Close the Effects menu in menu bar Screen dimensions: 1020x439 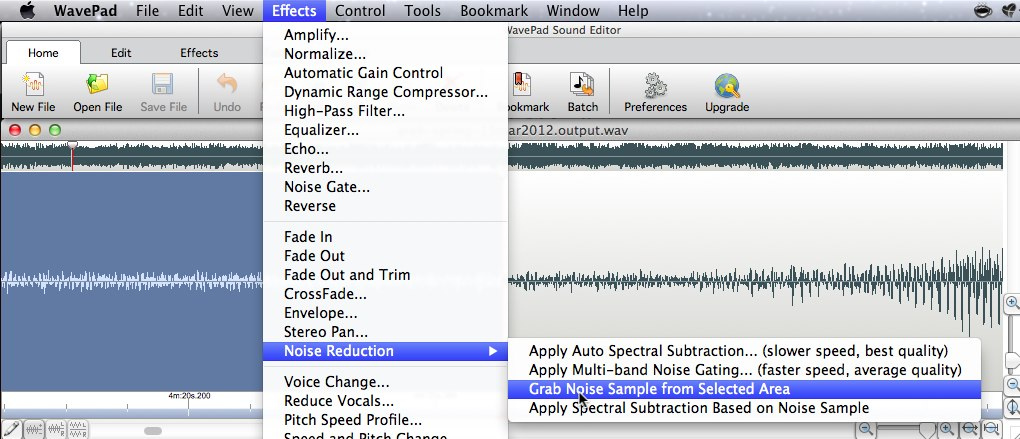294,10
